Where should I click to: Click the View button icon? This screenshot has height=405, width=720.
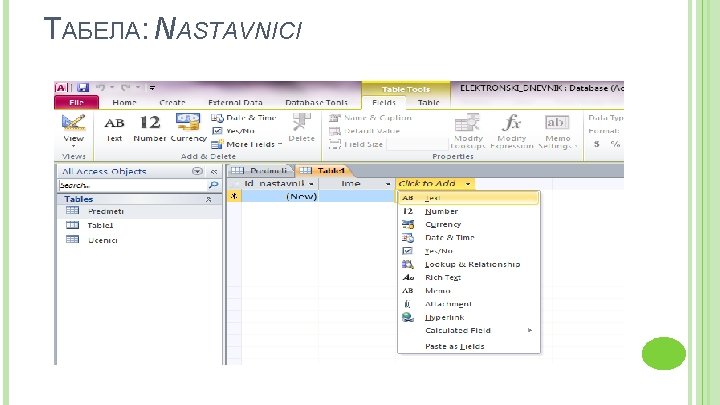(73, 123)
